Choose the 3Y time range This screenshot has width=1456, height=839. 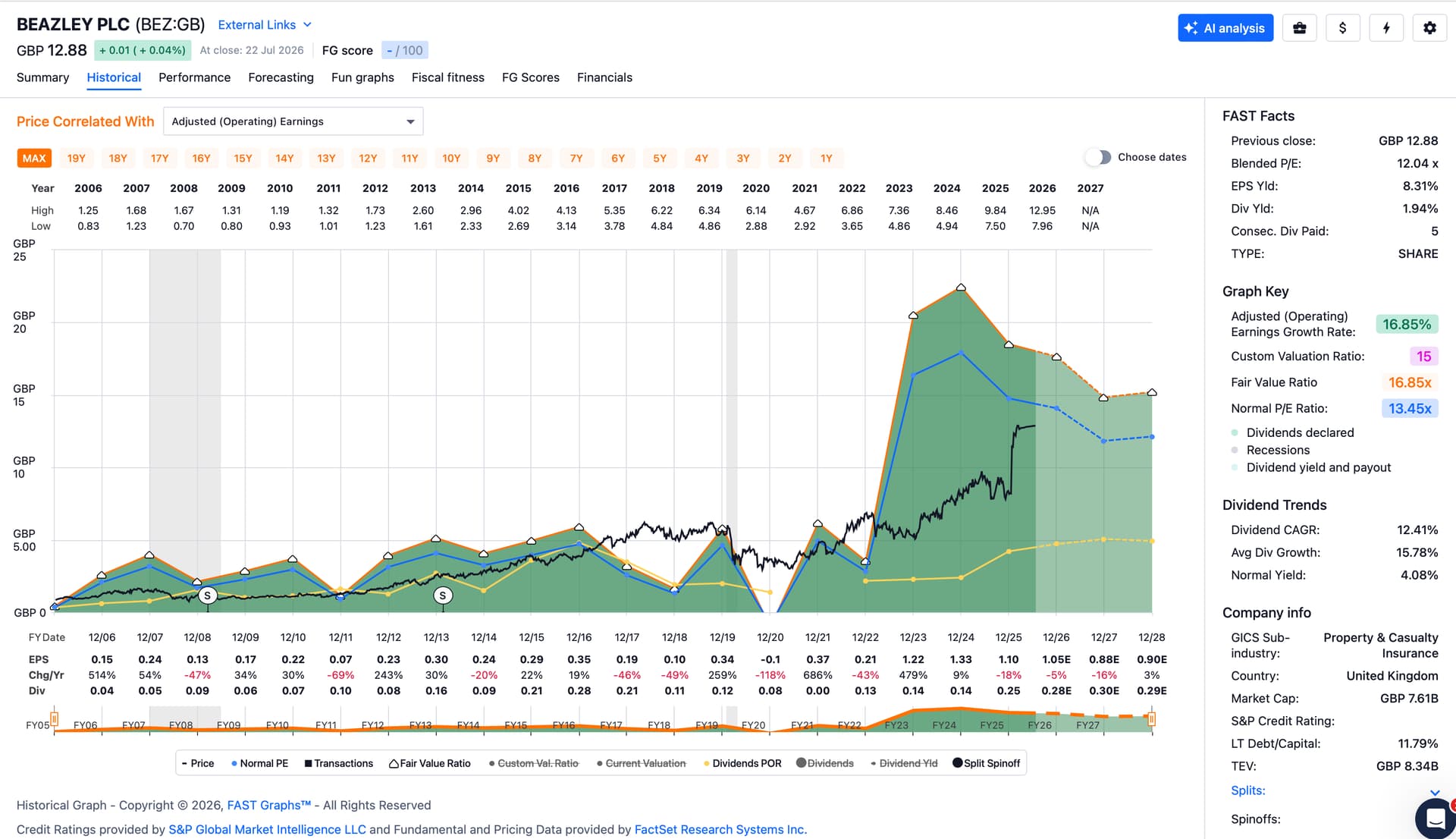coord(743,158)
